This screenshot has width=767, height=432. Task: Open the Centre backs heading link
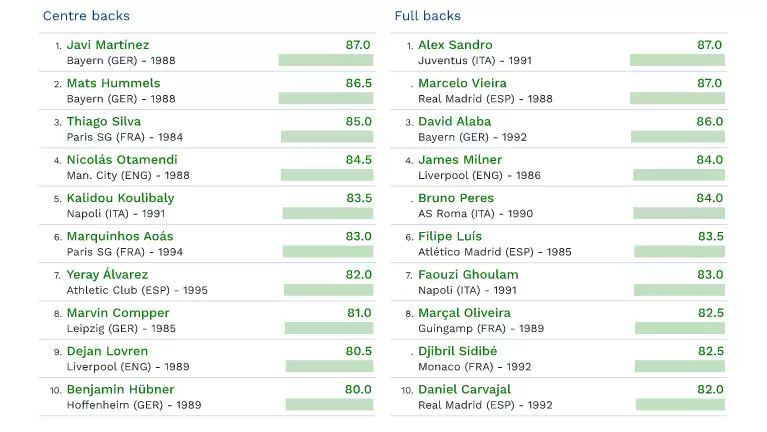[86, 16]
